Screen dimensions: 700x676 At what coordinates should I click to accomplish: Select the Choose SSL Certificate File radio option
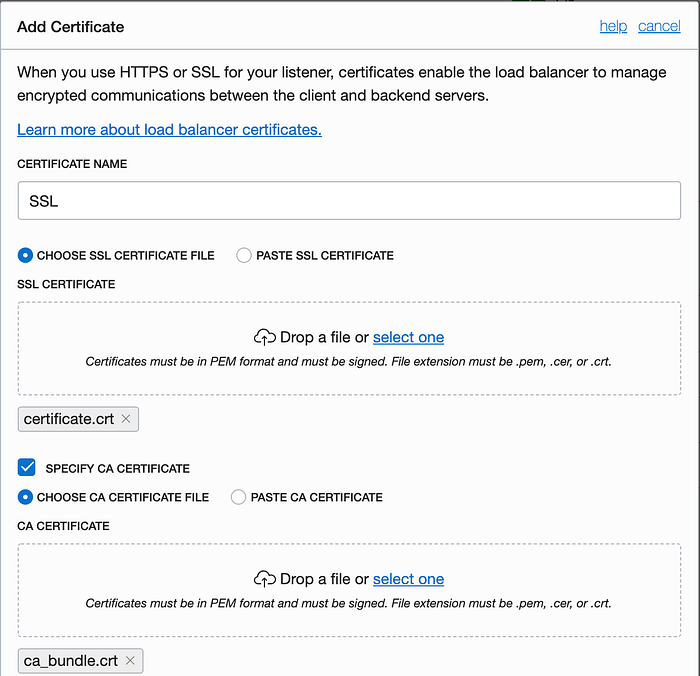[x=25, y=255]
